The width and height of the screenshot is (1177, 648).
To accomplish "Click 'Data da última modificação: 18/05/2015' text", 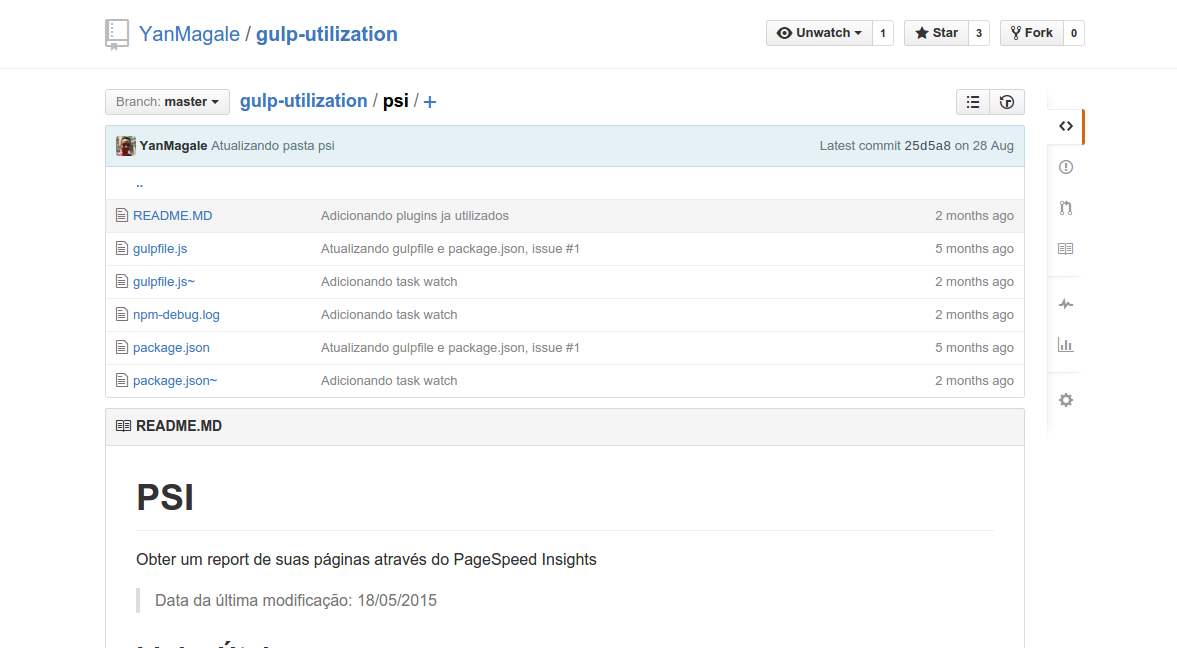I will (296, 601).
